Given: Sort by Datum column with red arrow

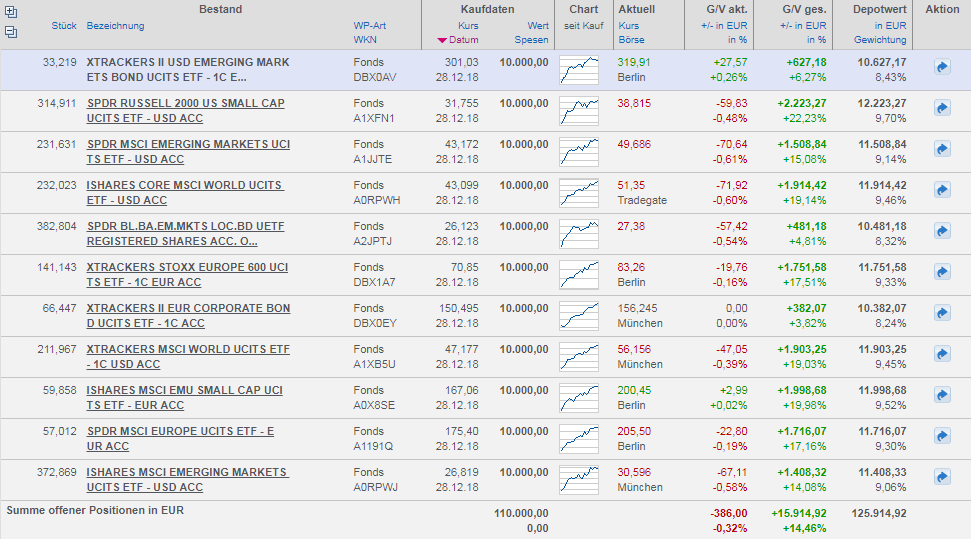Looking at the screenshot, I should tap(458, 40).
